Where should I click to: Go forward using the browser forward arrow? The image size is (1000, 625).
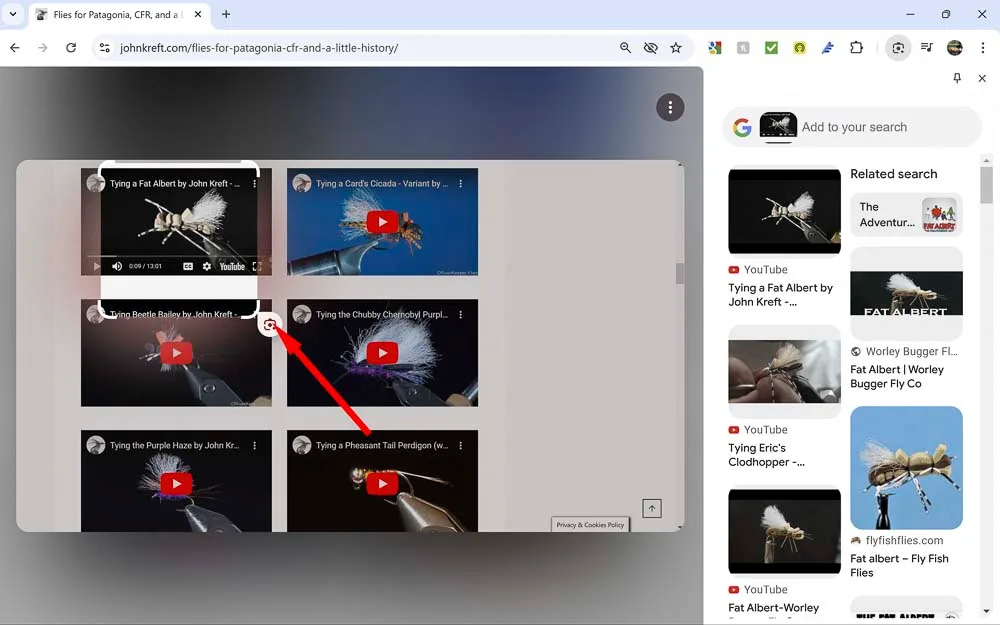point(43,48)
